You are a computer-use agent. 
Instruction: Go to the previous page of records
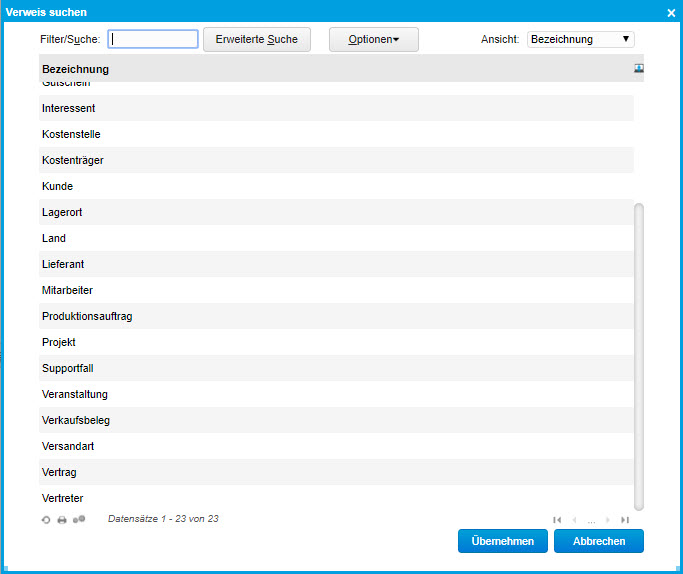(574, 520)
